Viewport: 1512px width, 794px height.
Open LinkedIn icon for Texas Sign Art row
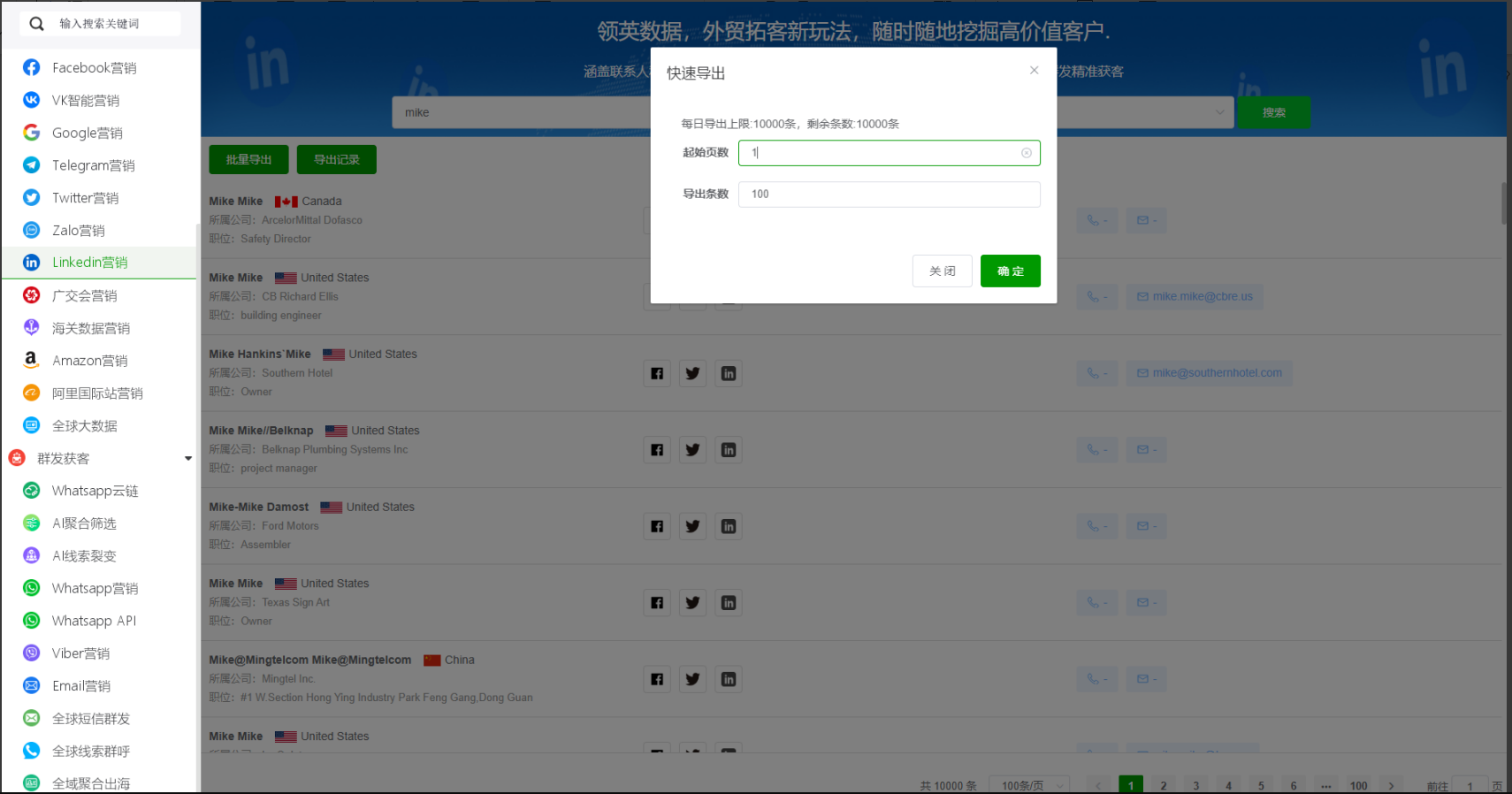(729, 603)
